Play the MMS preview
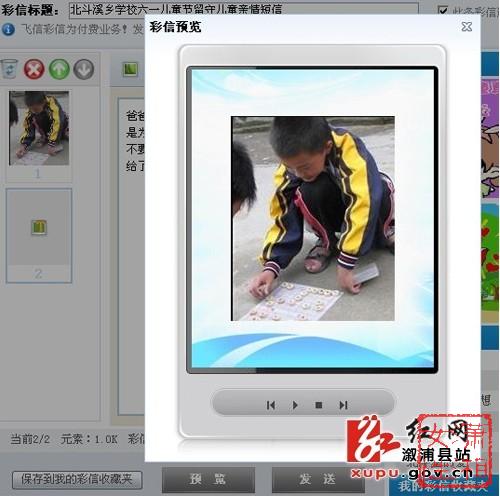The image size is (500, 496). (295, 405)
